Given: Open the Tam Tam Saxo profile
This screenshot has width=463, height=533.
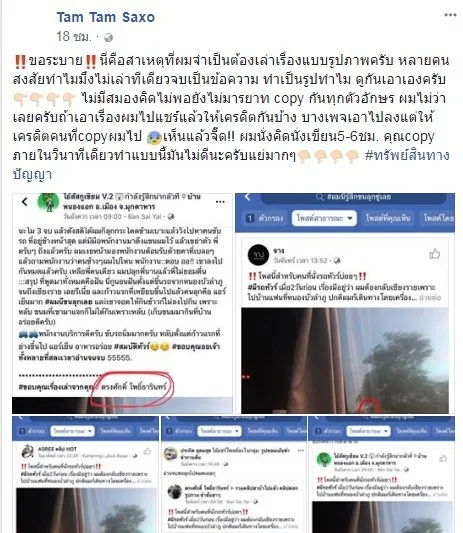Looking at the screenshot, I should [105, 17].
